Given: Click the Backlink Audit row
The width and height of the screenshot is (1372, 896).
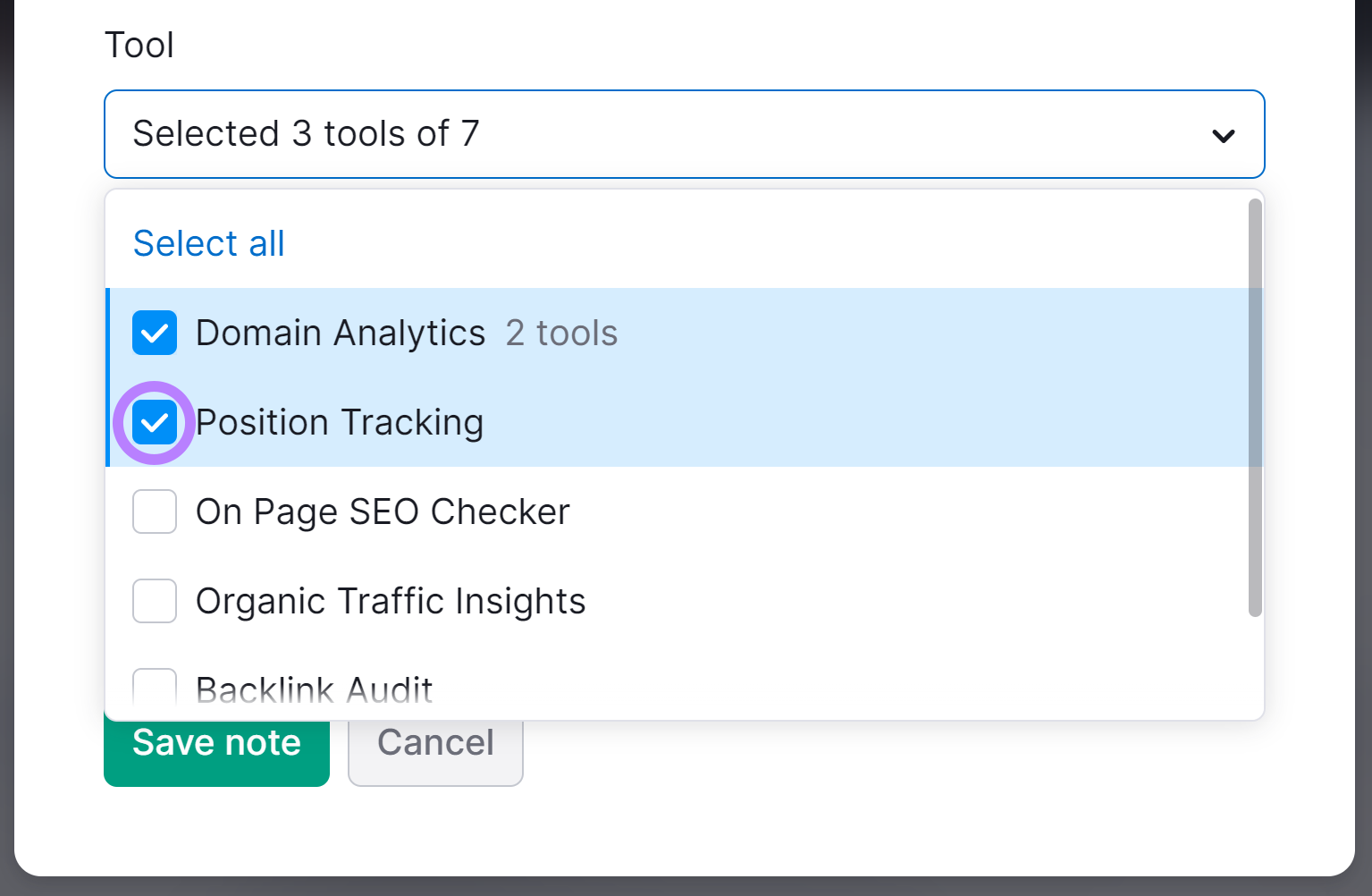Looking at the screenshot, I should 315,689.
